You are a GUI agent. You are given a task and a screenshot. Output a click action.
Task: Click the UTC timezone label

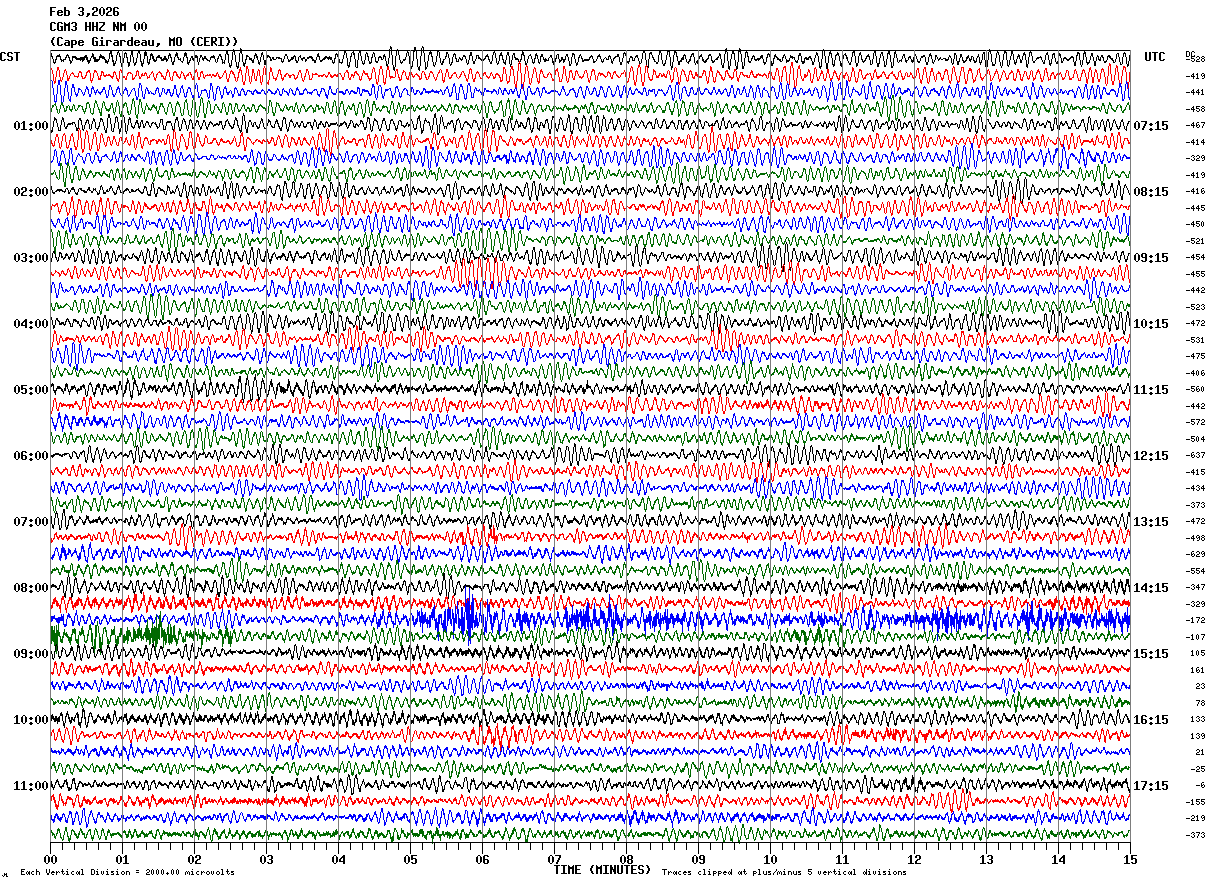(x=1155, y=57)
